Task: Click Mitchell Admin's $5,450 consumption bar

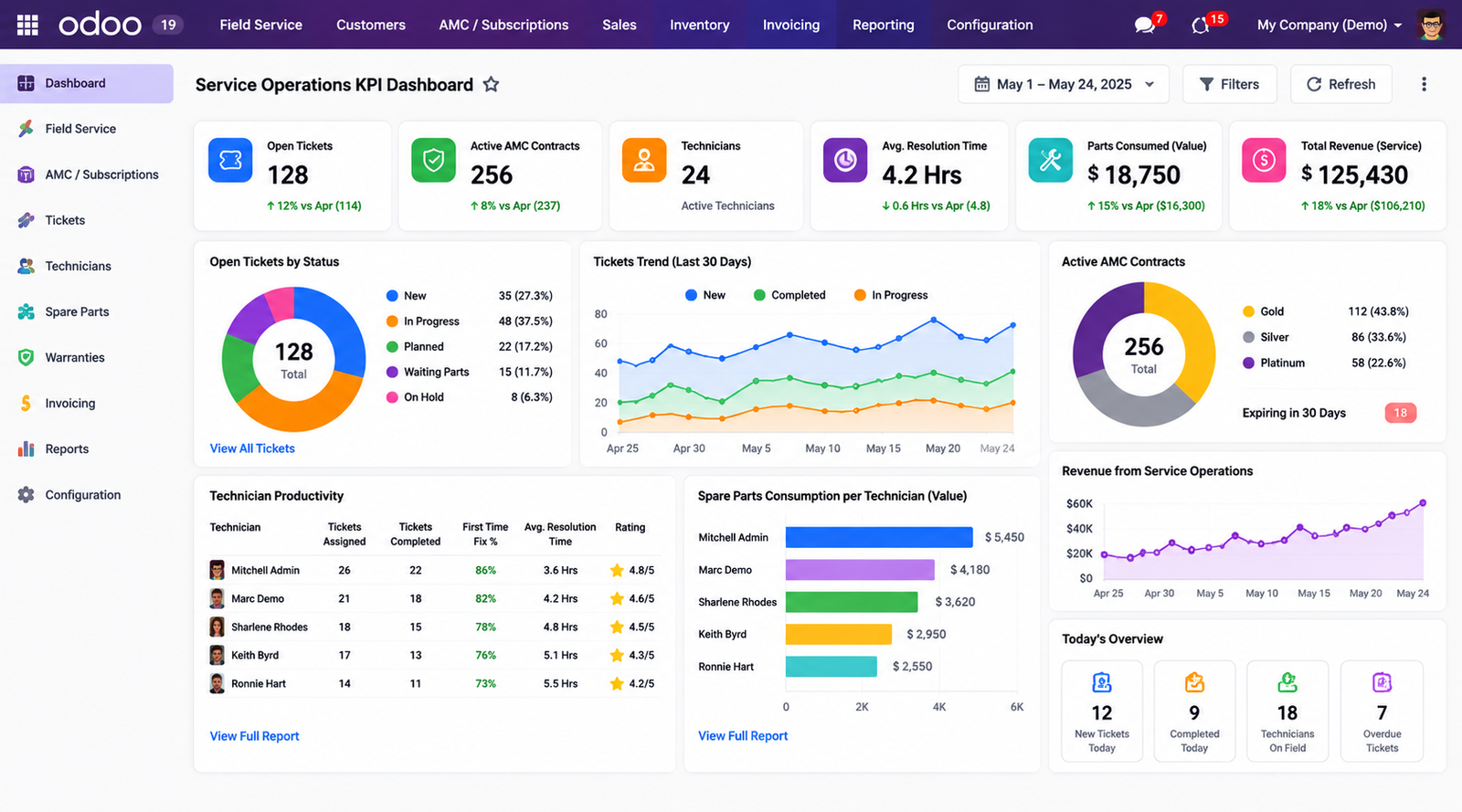Action: (x=879, y=537)
